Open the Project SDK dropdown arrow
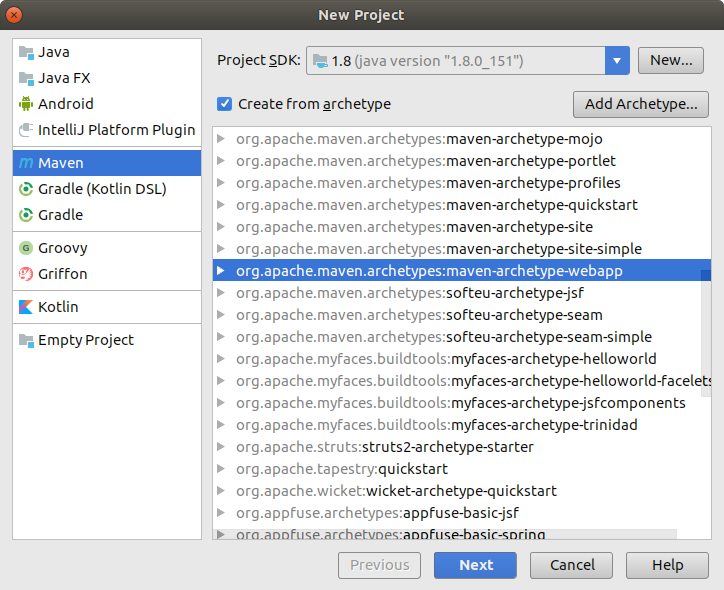The height and width of the screenshot is (590, 724). coord(617,60)
